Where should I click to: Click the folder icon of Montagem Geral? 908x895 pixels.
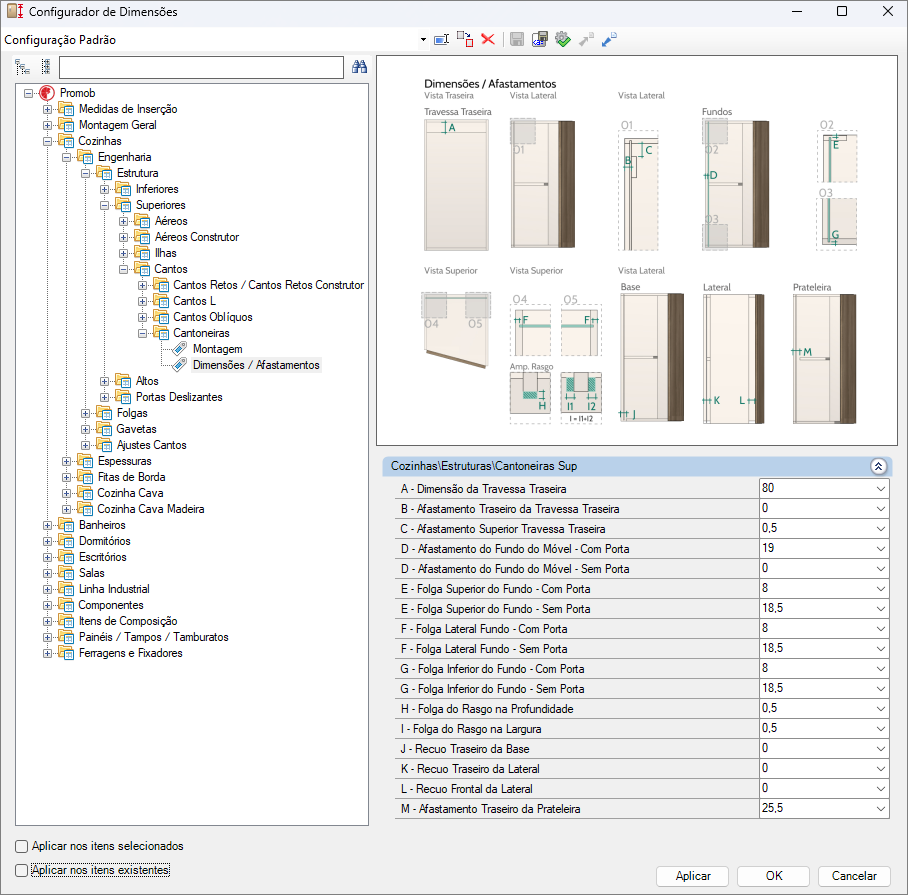click(66, 125)
